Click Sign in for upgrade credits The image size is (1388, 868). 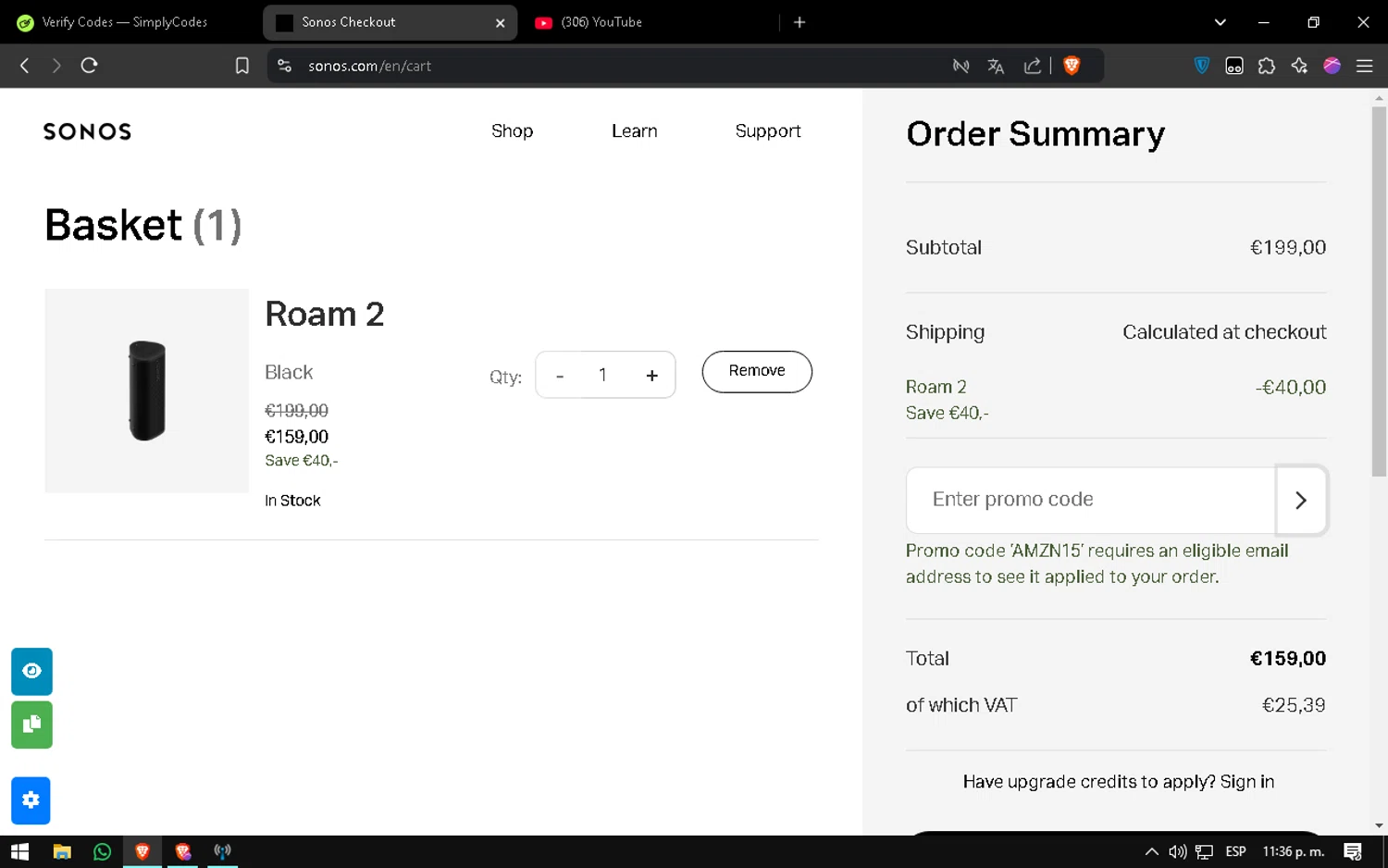(1247, 782)
